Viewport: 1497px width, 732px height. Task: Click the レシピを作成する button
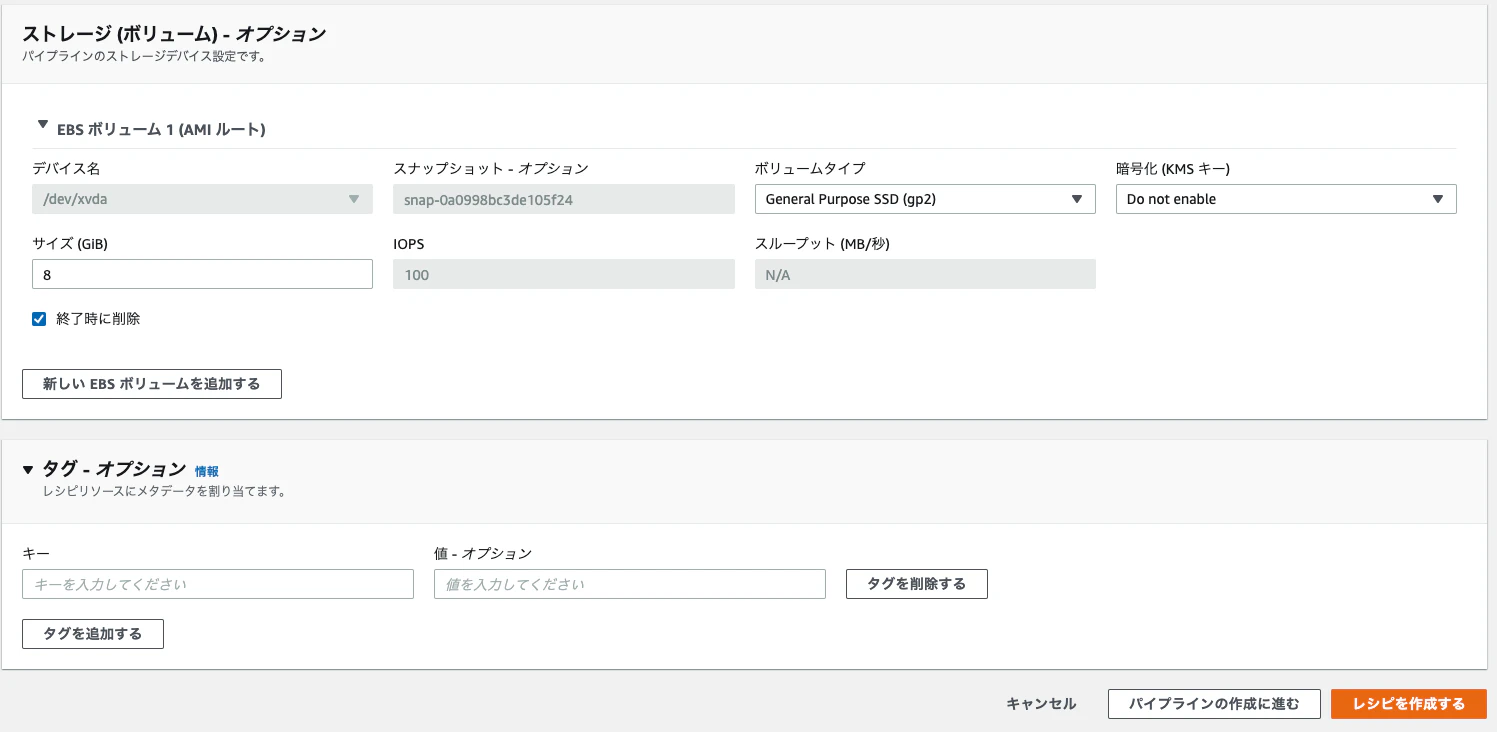click(1409, 704)
